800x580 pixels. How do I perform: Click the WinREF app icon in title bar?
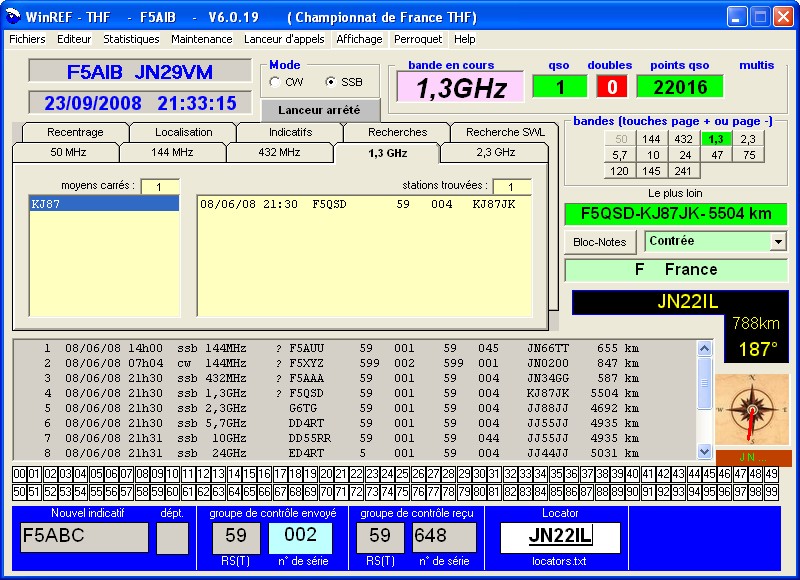(12, 16)
